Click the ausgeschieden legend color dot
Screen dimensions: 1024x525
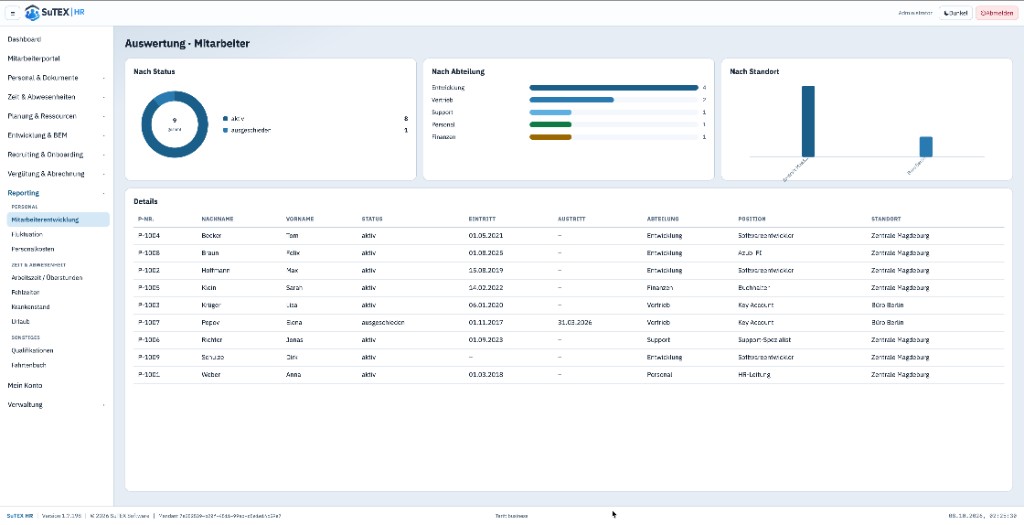(225, 130)
